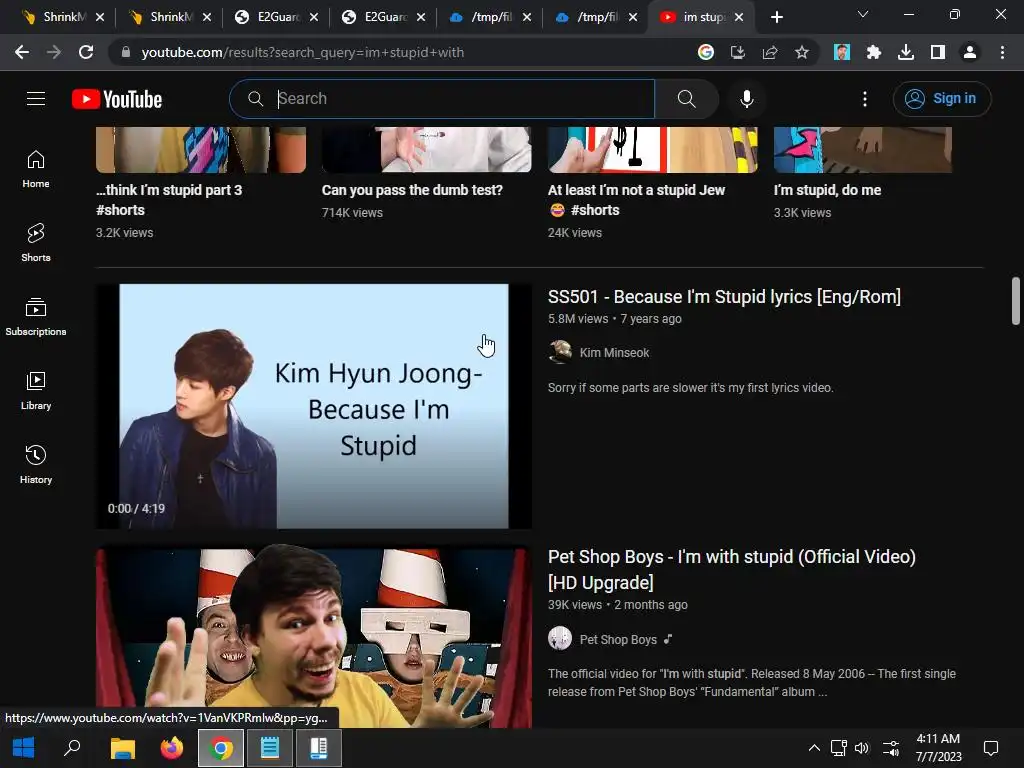Open 'SS501 - Because I'm Stupid lyrics' title
Image resolution: width=1024 pixels, height=768 pixels.
click(724, 296)
